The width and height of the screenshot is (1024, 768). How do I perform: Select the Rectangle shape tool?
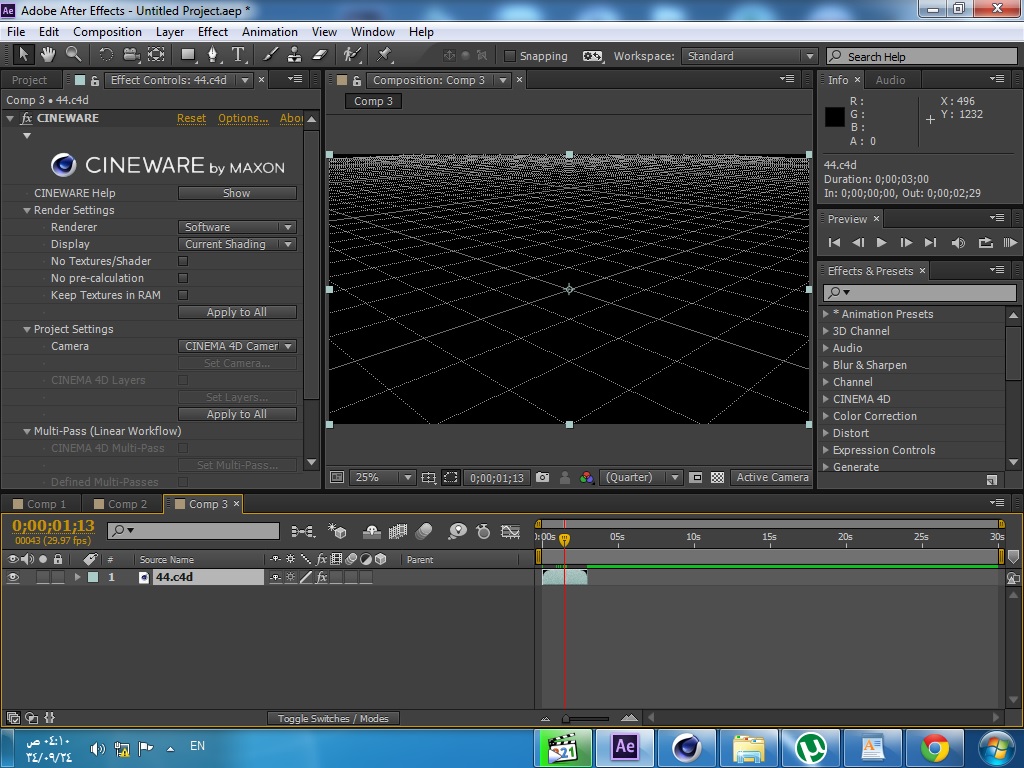pos(188,55)
